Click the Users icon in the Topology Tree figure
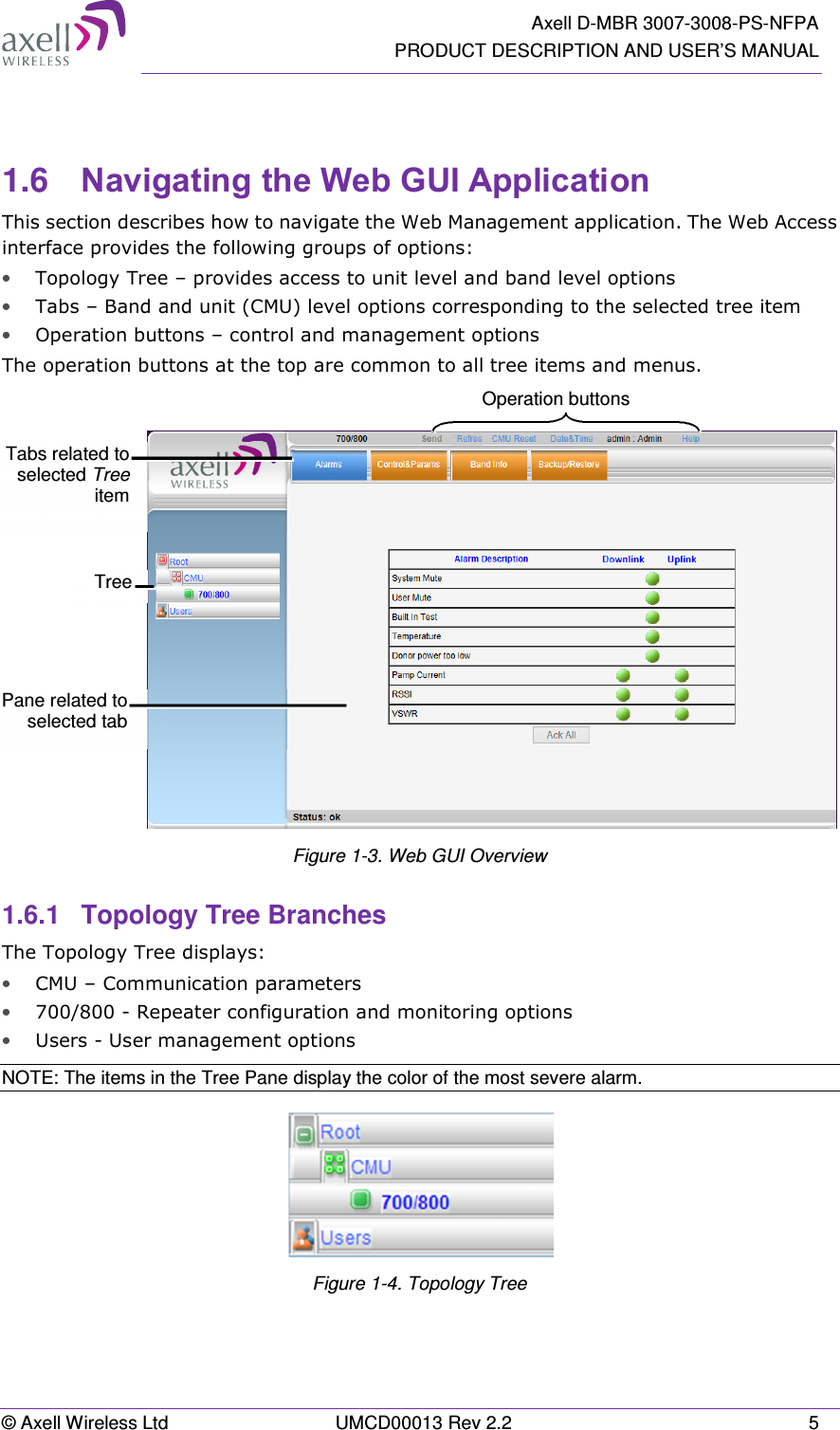The image size is (840, 1430). click(303, 1237)
